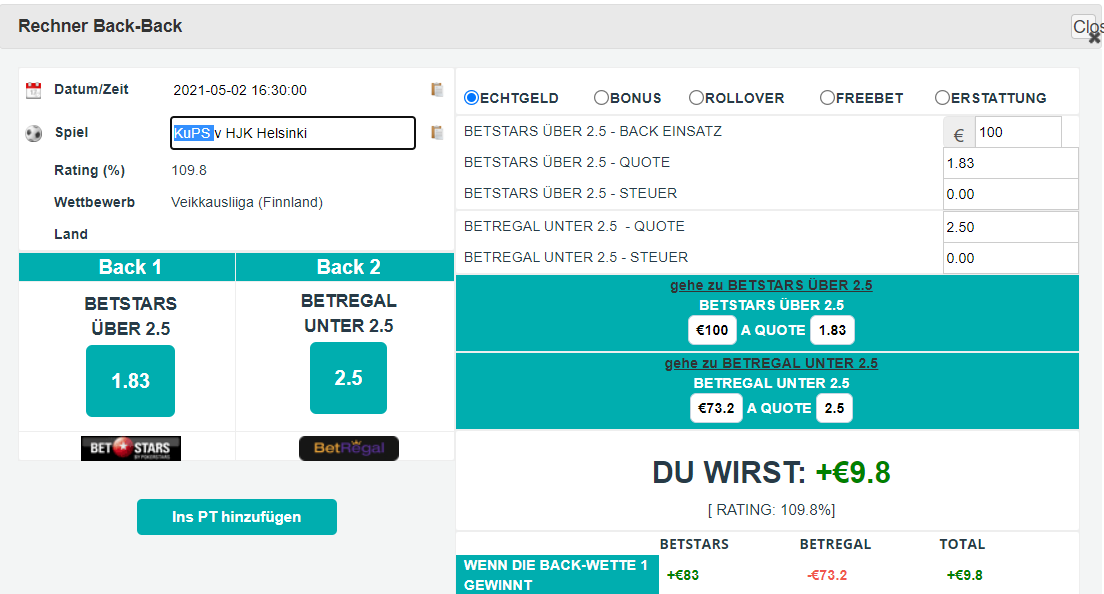The image size is (1104, 594).
Task: Click the +€83 Betstars result value
Action: click(683, 575)
